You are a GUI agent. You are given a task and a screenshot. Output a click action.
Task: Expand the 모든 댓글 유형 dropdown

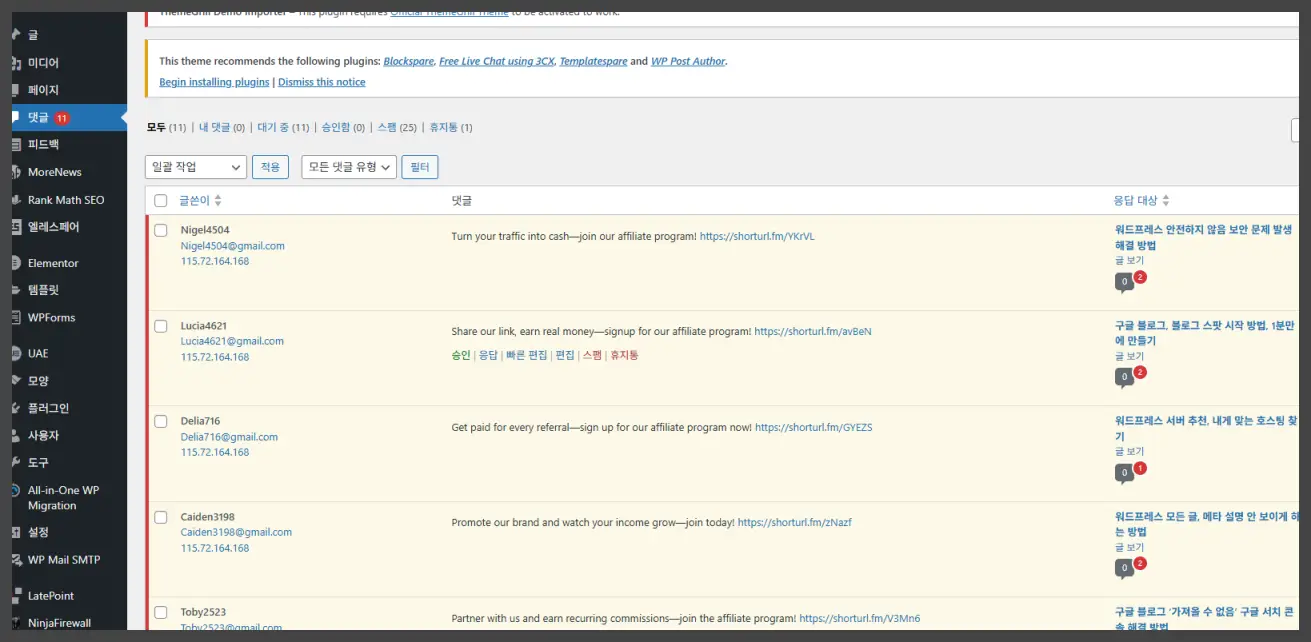pyautogui.click(x=349, y=167)
